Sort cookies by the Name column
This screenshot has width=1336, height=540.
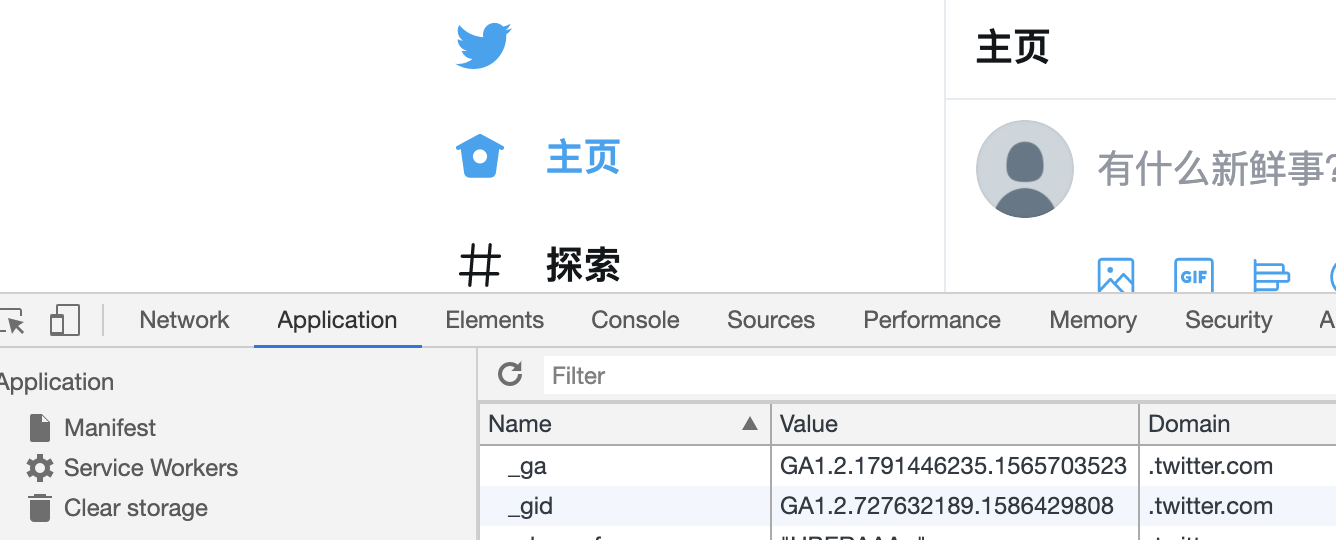(624, 424)
